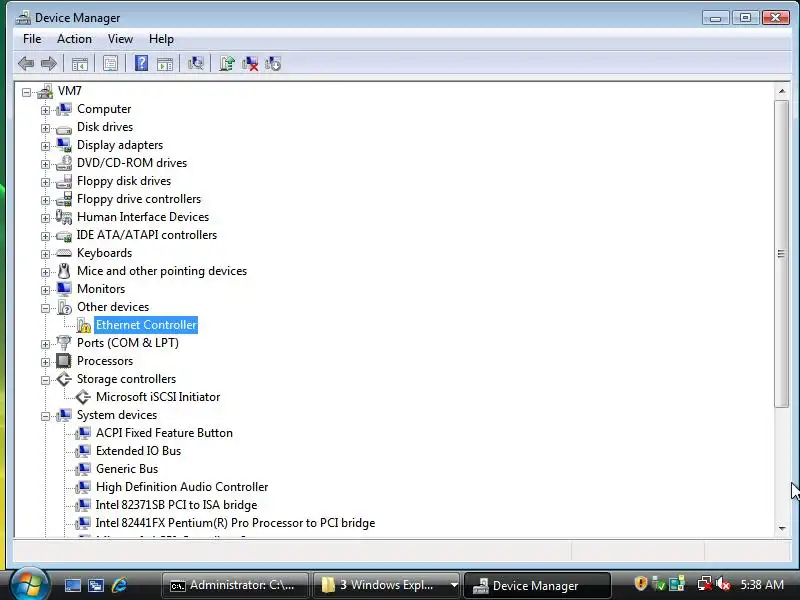Collapse the Storage controllers category

tap(45, 380)
